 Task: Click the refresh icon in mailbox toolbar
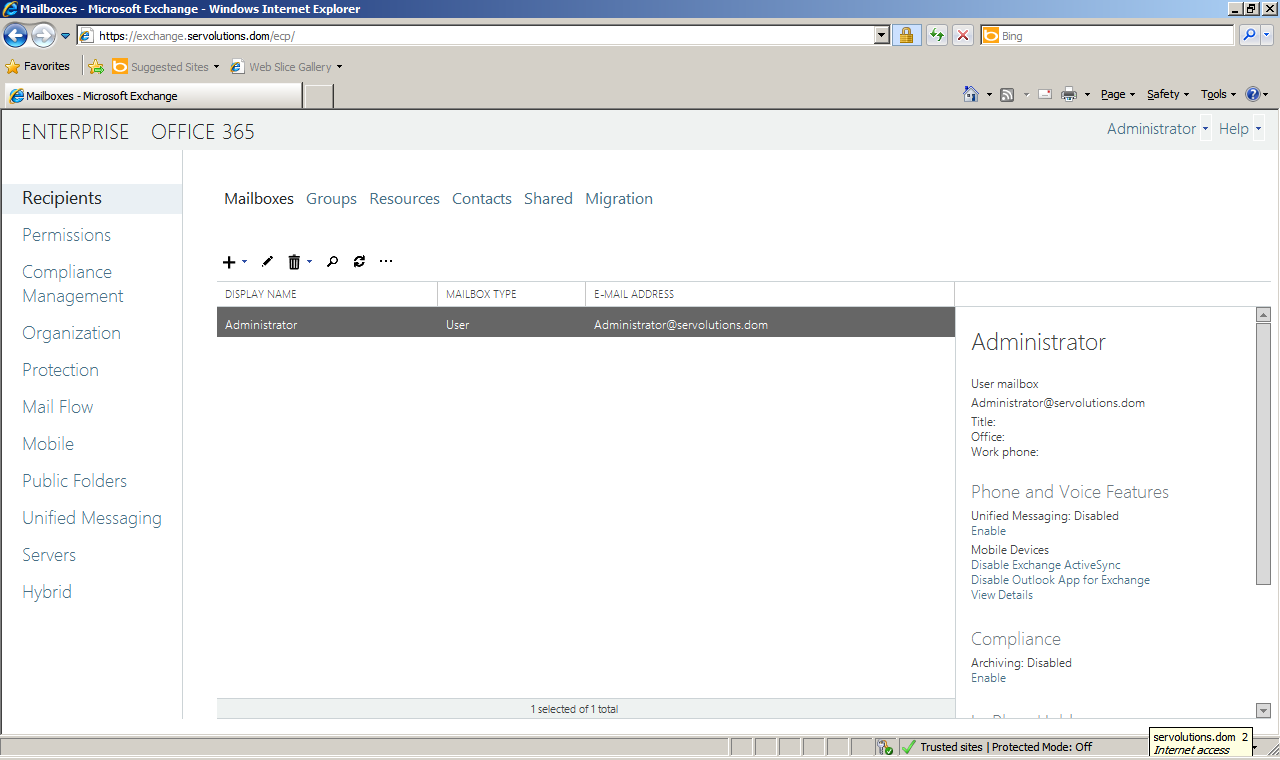[x=359, y=262]
